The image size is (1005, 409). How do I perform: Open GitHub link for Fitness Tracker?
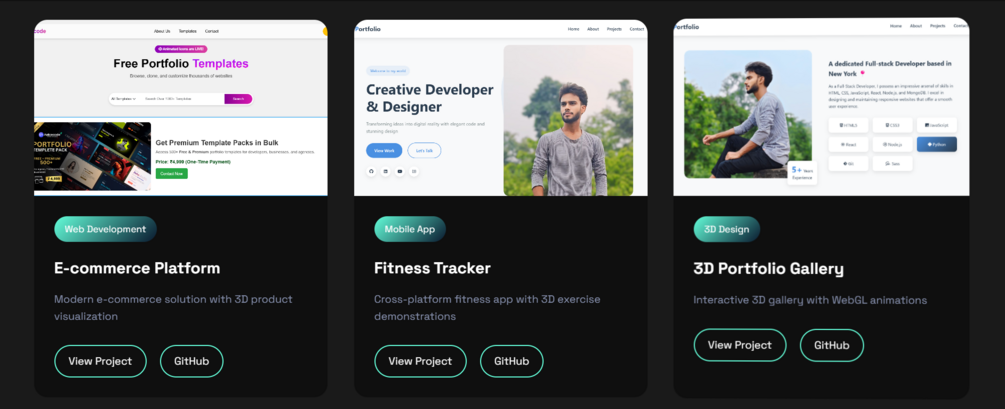[x=511, y=361]
